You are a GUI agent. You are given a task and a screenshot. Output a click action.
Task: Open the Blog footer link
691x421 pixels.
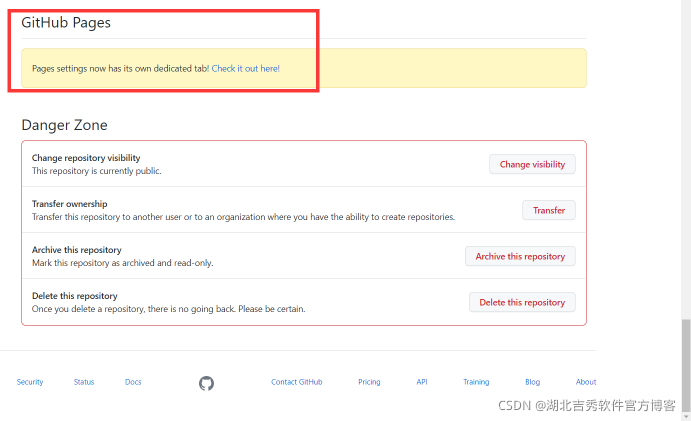pos(532,382)
